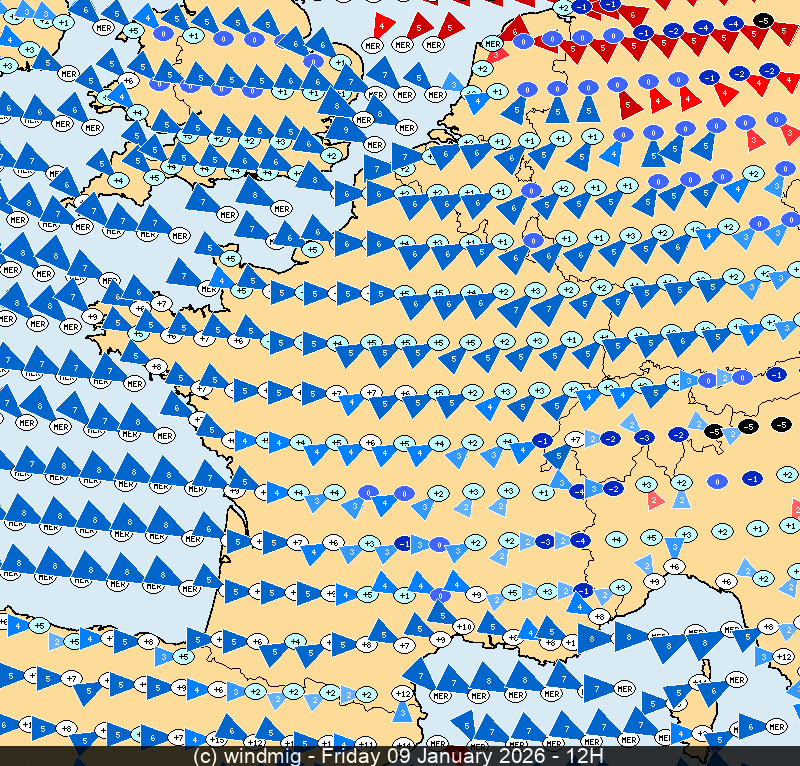Select leftmost black -5 marker in Alpine trio
This screenshot has height=766, width=800.
point(713,431)
